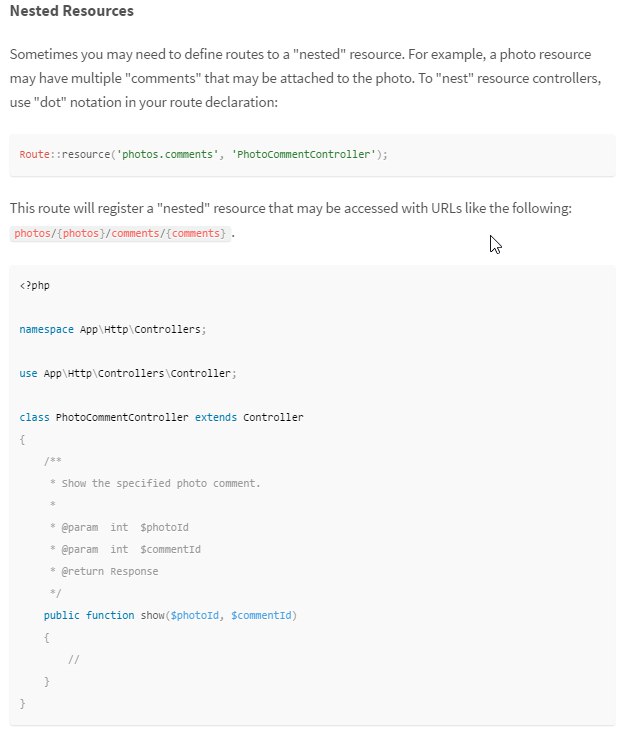638x755 pixels.
Task: Click the extends keyword in class line
Action: tap(216, 417)
